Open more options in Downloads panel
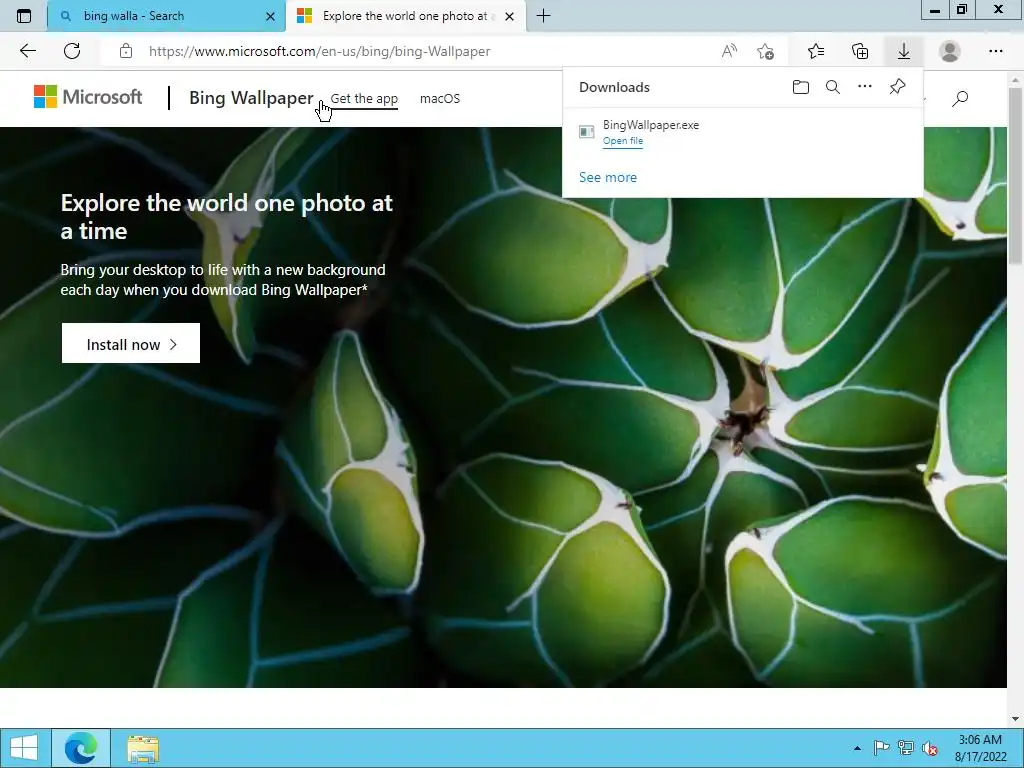The width and height of the screenshot is (1024, 768). [865, 87]
